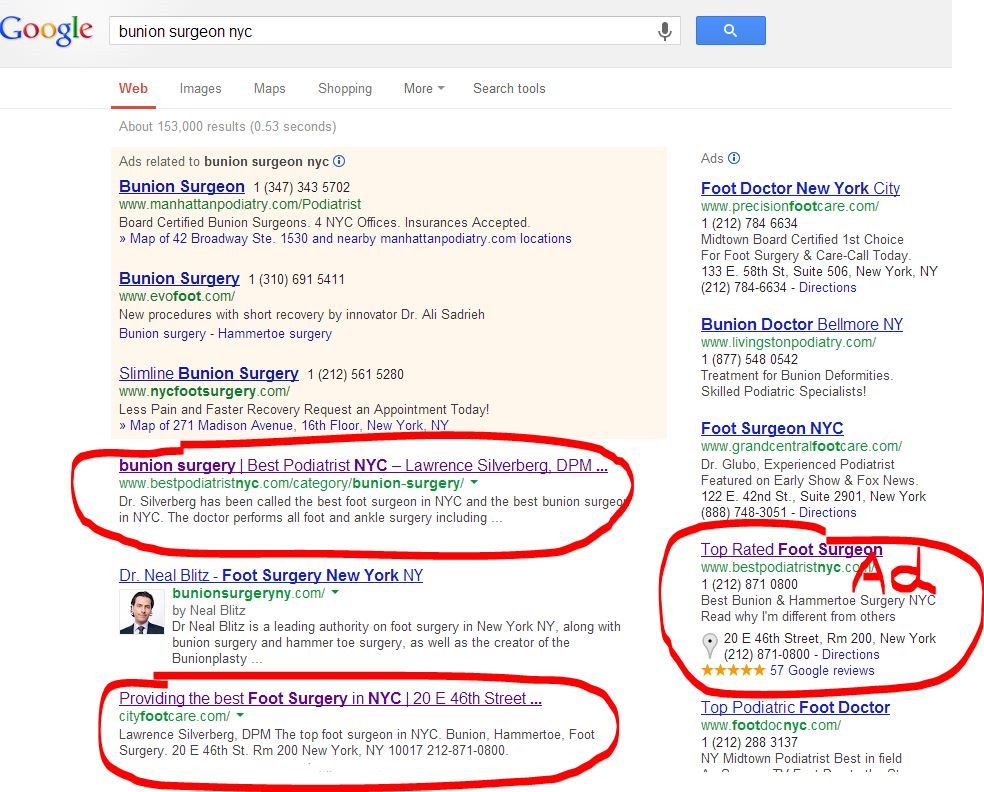Click the gold star rating icons
Screen dimensions: 984x792
[732, 670]
